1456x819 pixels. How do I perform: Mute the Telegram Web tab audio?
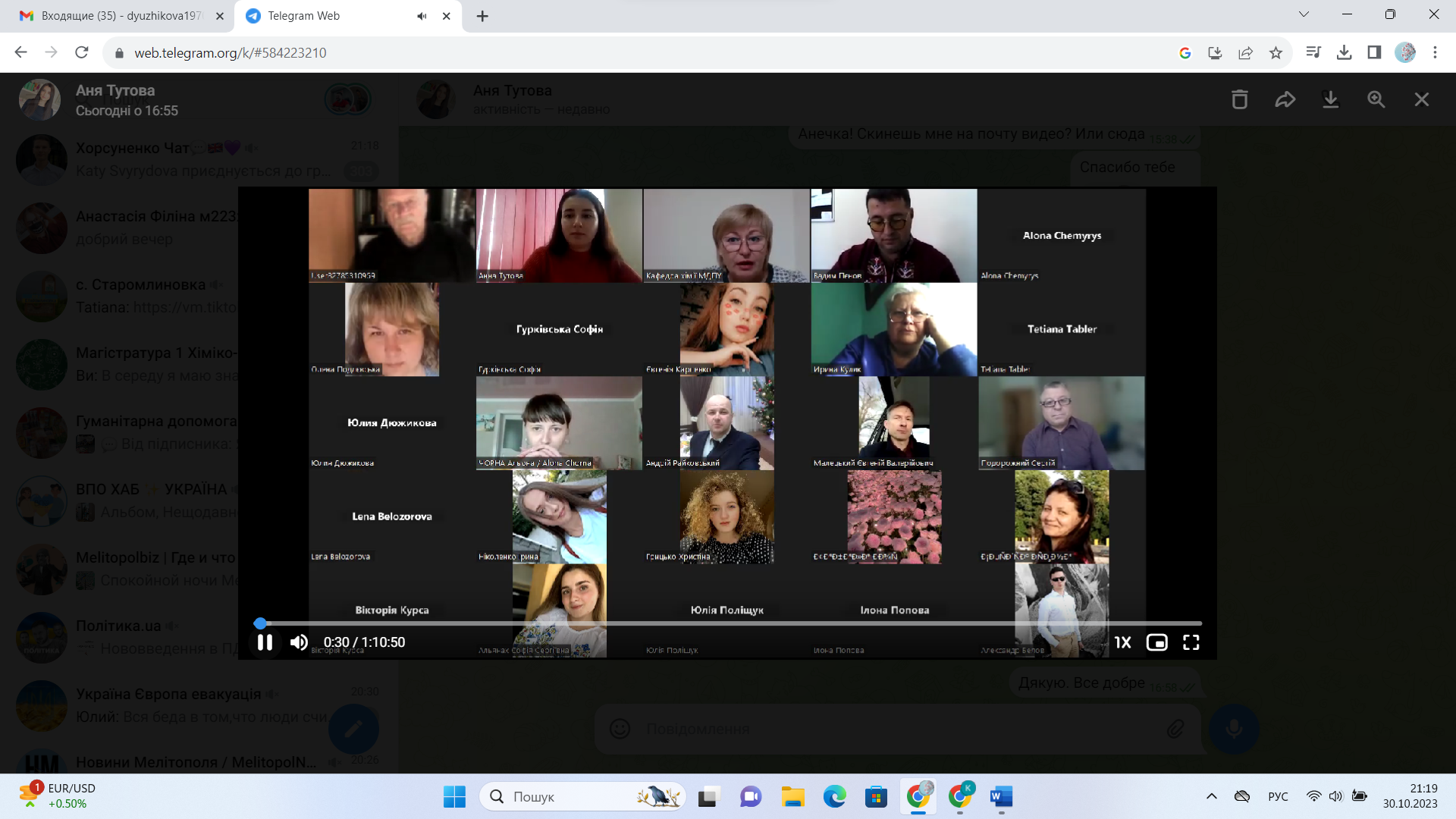(x=422, y=16)
